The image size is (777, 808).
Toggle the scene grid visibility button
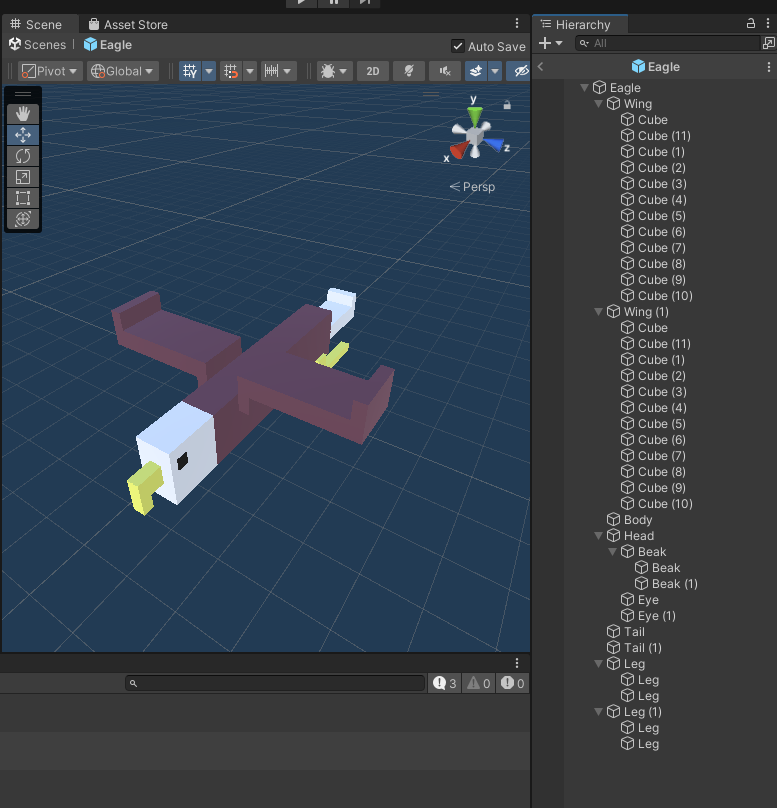click(190, 71)
